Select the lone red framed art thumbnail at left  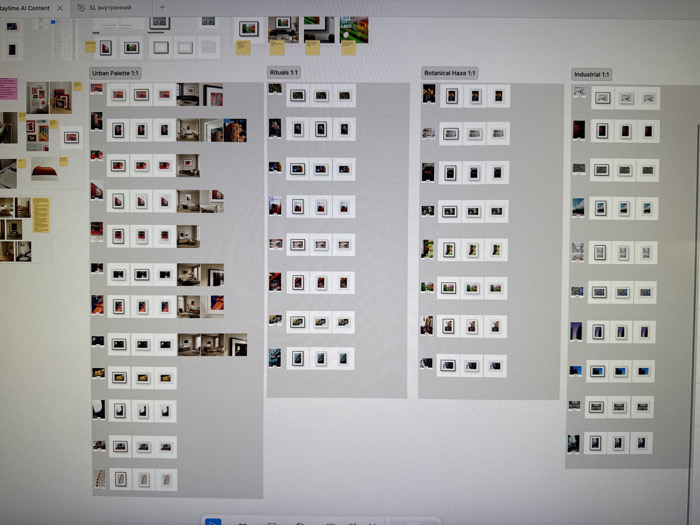click(71, 138)
